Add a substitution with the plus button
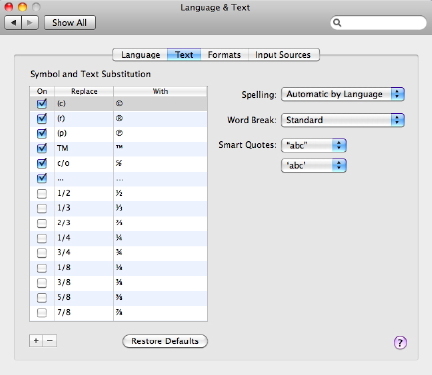432x375 pixels. [36, 341]
